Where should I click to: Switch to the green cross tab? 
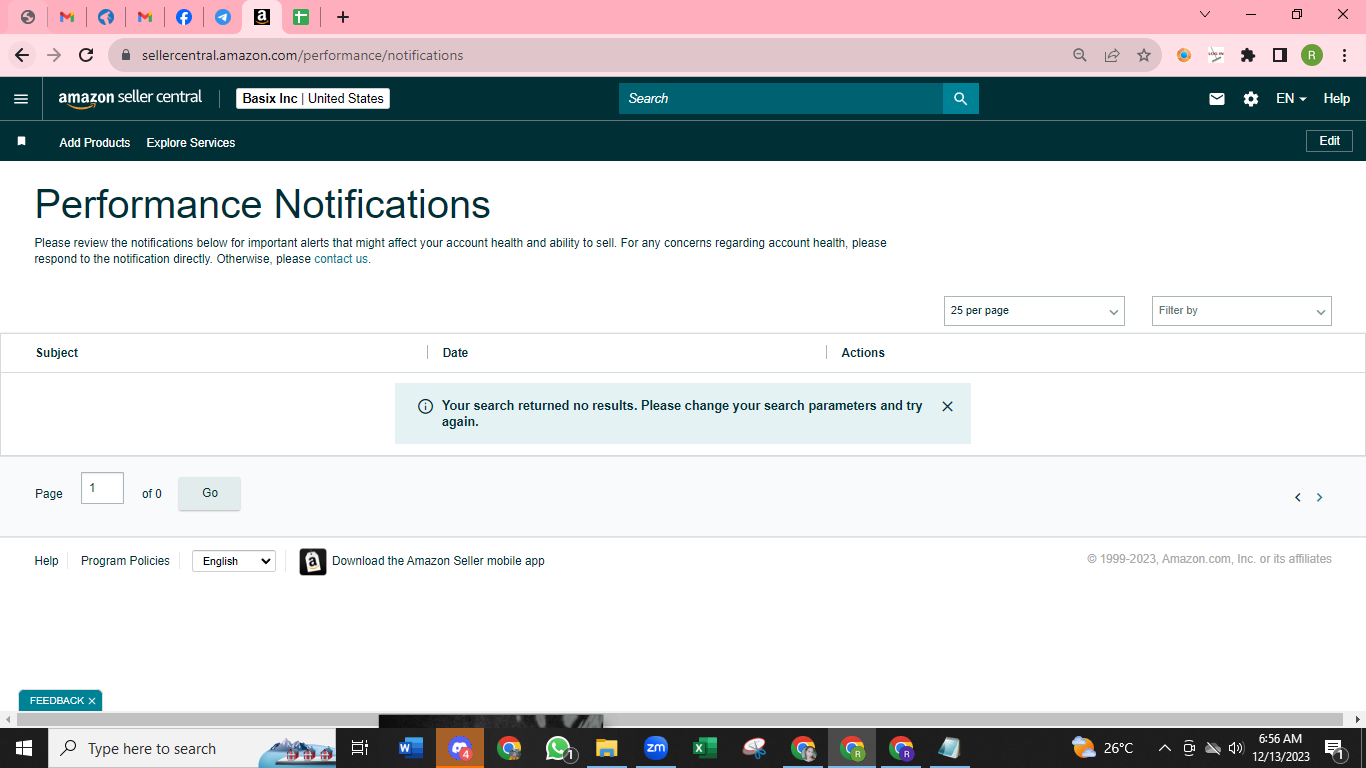(x=301, y=17)
